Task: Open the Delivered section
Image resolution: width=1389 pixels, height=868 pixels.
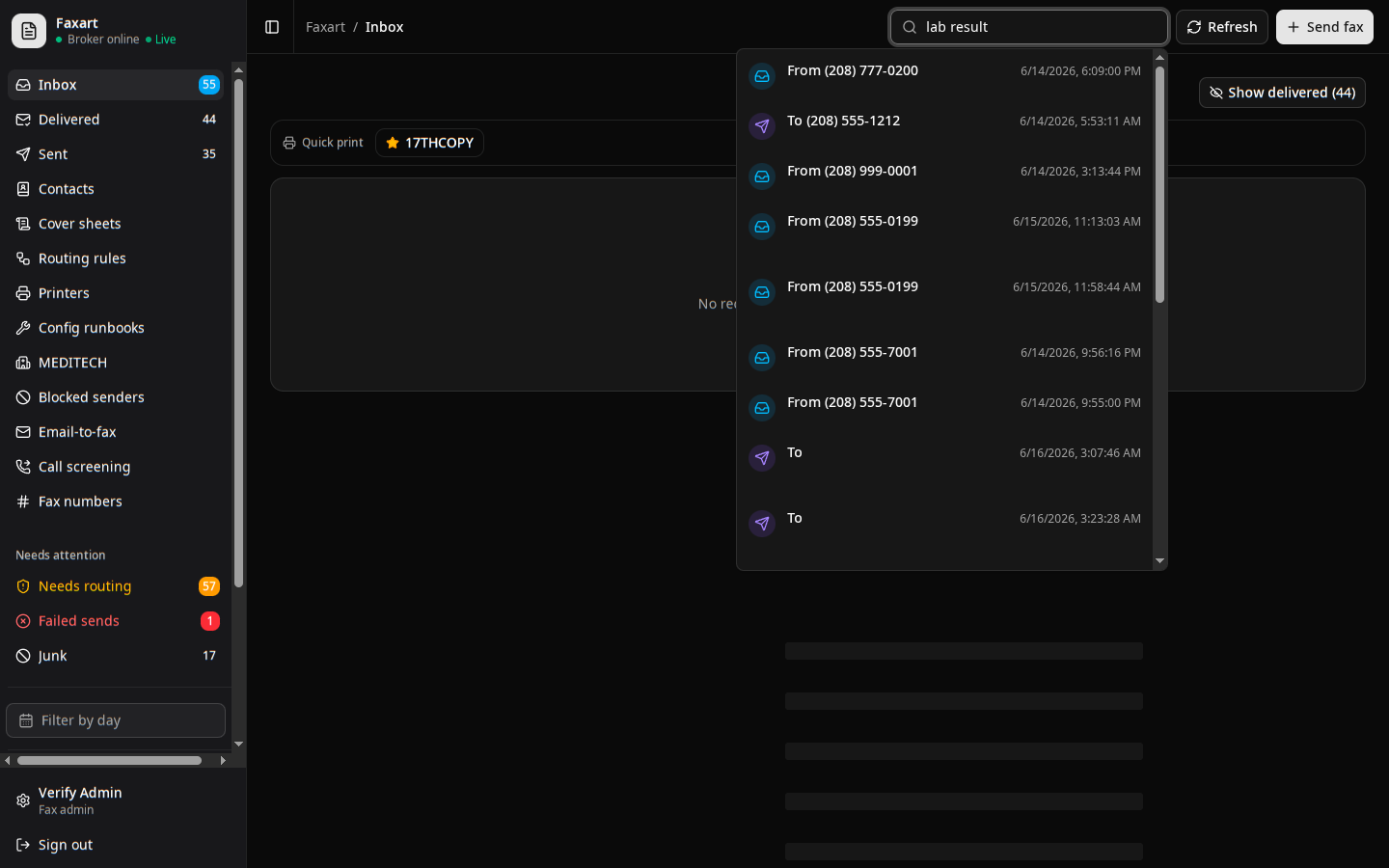Action: click(116, 120)
